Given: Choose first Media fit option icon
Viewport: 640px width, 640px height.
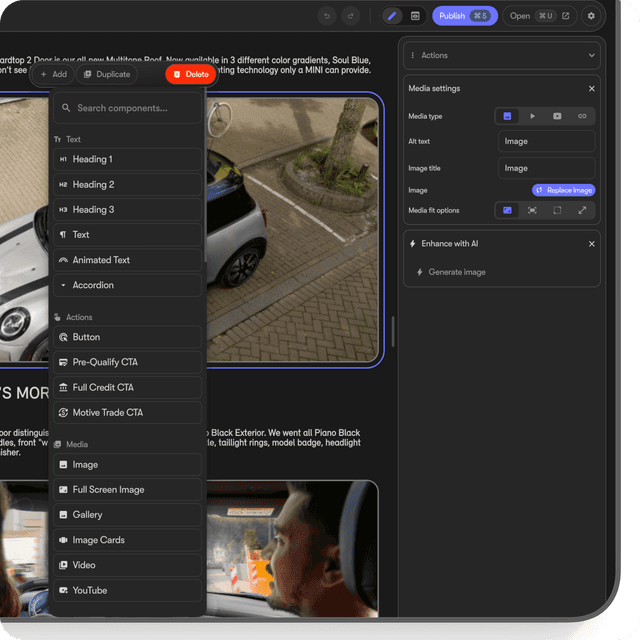Looking at the screenshot, I should pos(507,211).
